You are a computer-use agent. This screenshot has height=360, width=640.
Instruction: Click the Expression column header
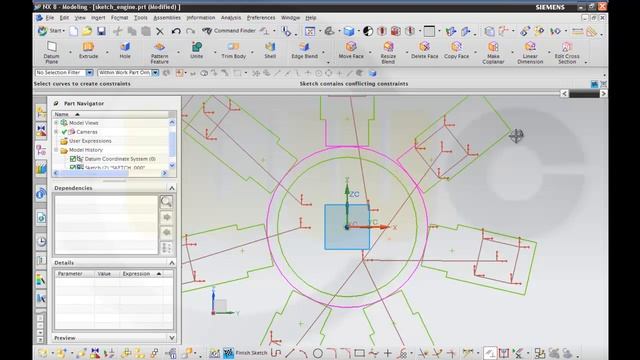(142, 273)
